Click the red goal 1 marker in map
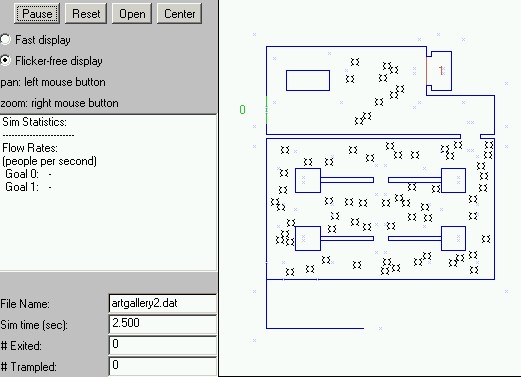This screenshot has height=377, width=521. (441, 71)
